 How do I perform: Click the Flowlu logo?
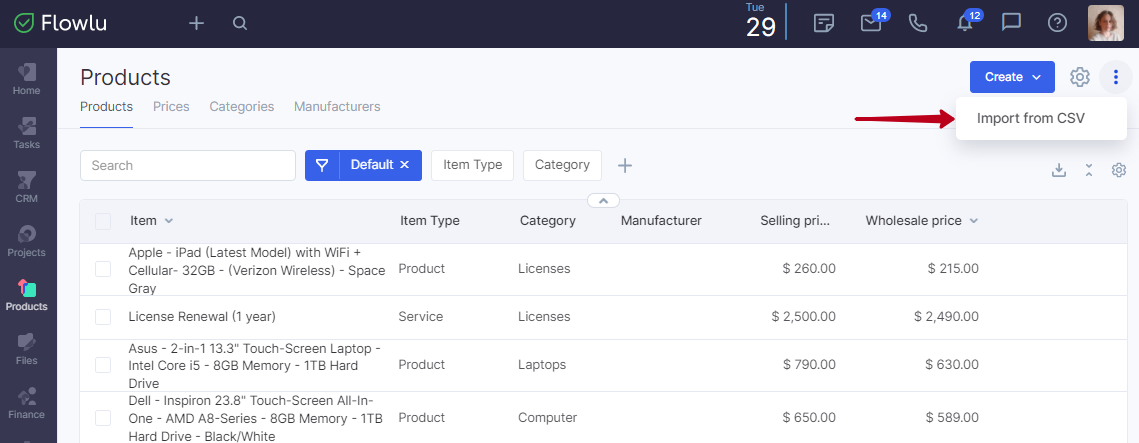(x=60, y=23)
